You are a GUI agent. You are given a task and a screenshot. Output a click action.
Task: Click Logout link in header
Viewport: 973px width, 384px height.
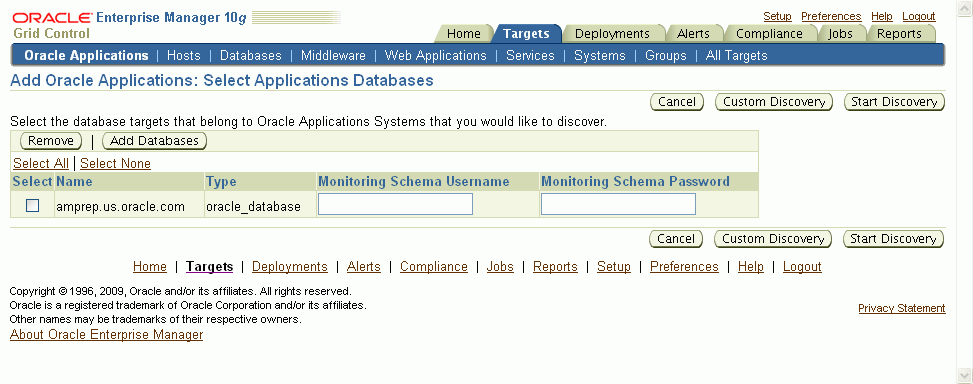918,16
